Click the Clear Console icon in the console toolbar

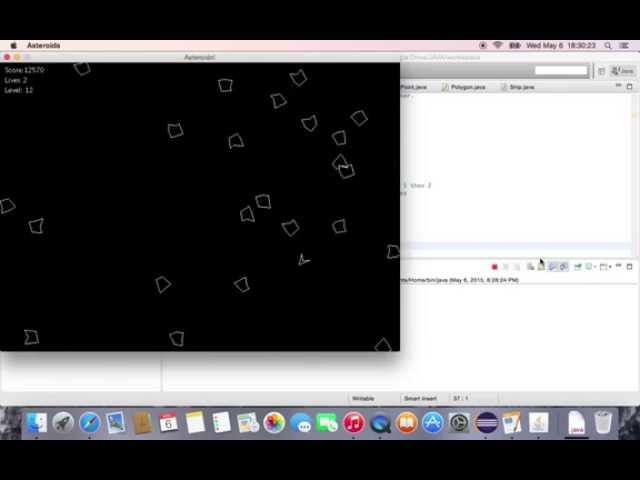(x=530, y=267)
